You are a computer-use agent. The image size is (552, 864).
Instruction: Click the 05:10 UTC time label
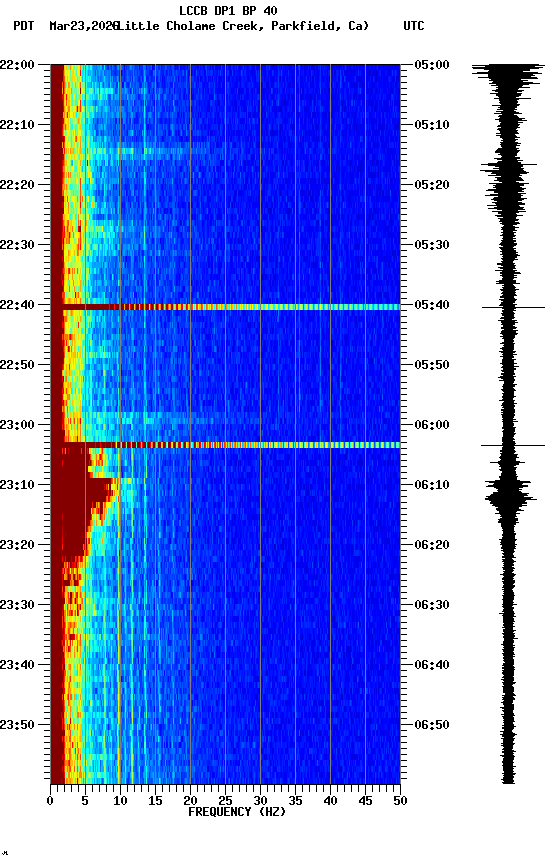pos(432,125)
